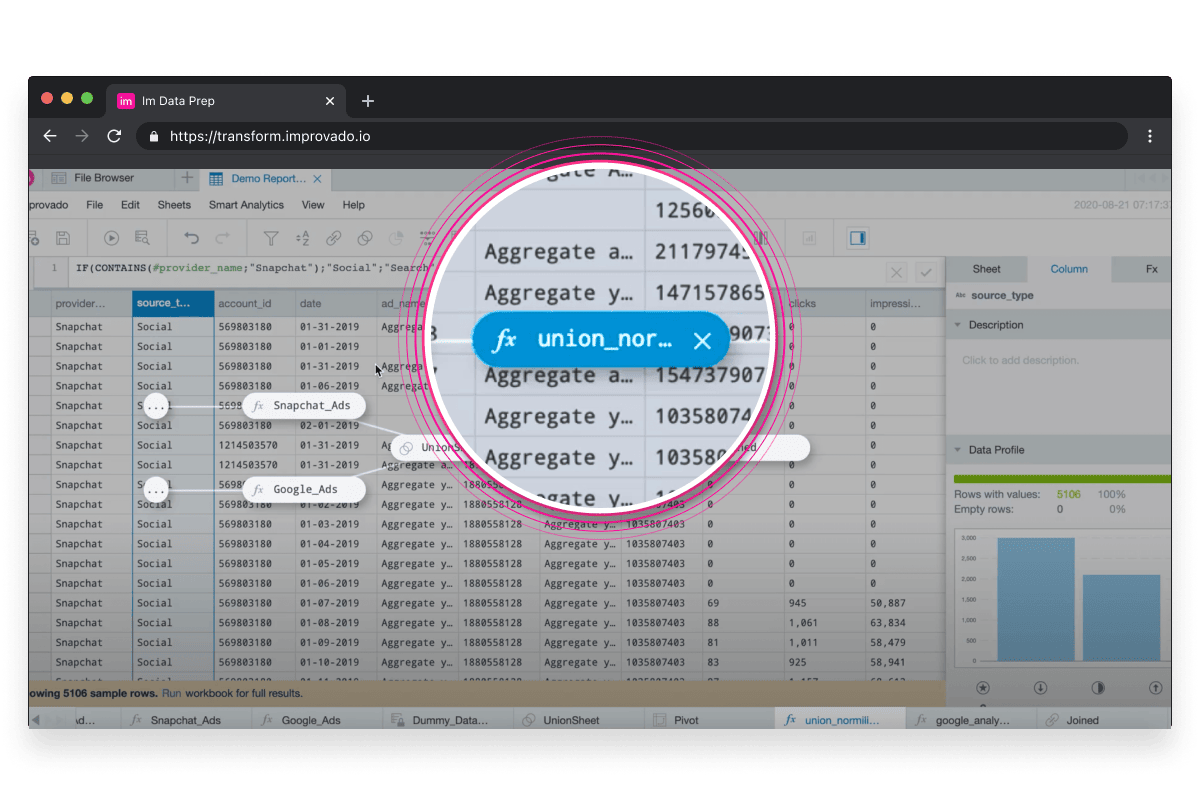Open the Help menu
The image size is (1200, 800).
click(x=353, y=205)
